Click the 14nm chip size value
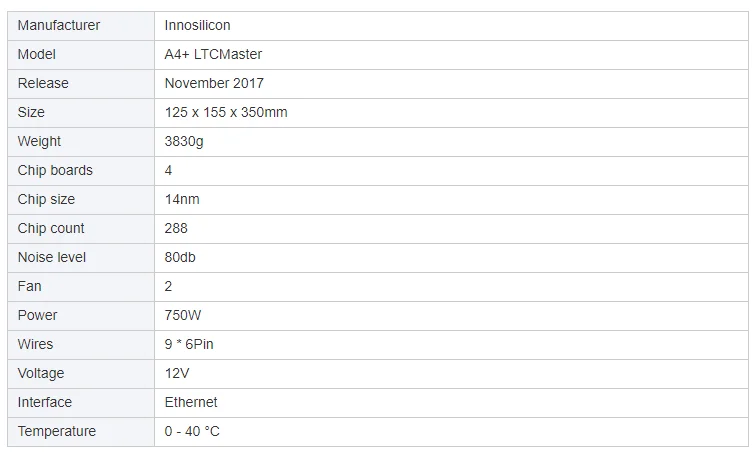The width and height of the screenshot is (753, 452). coord(182,199)
